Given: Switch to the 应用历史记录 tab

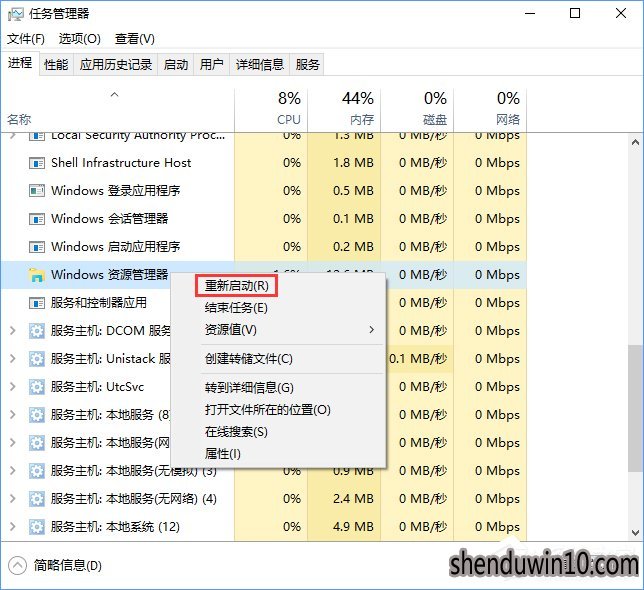Looking at the screenshot, I should coord(116,64).
